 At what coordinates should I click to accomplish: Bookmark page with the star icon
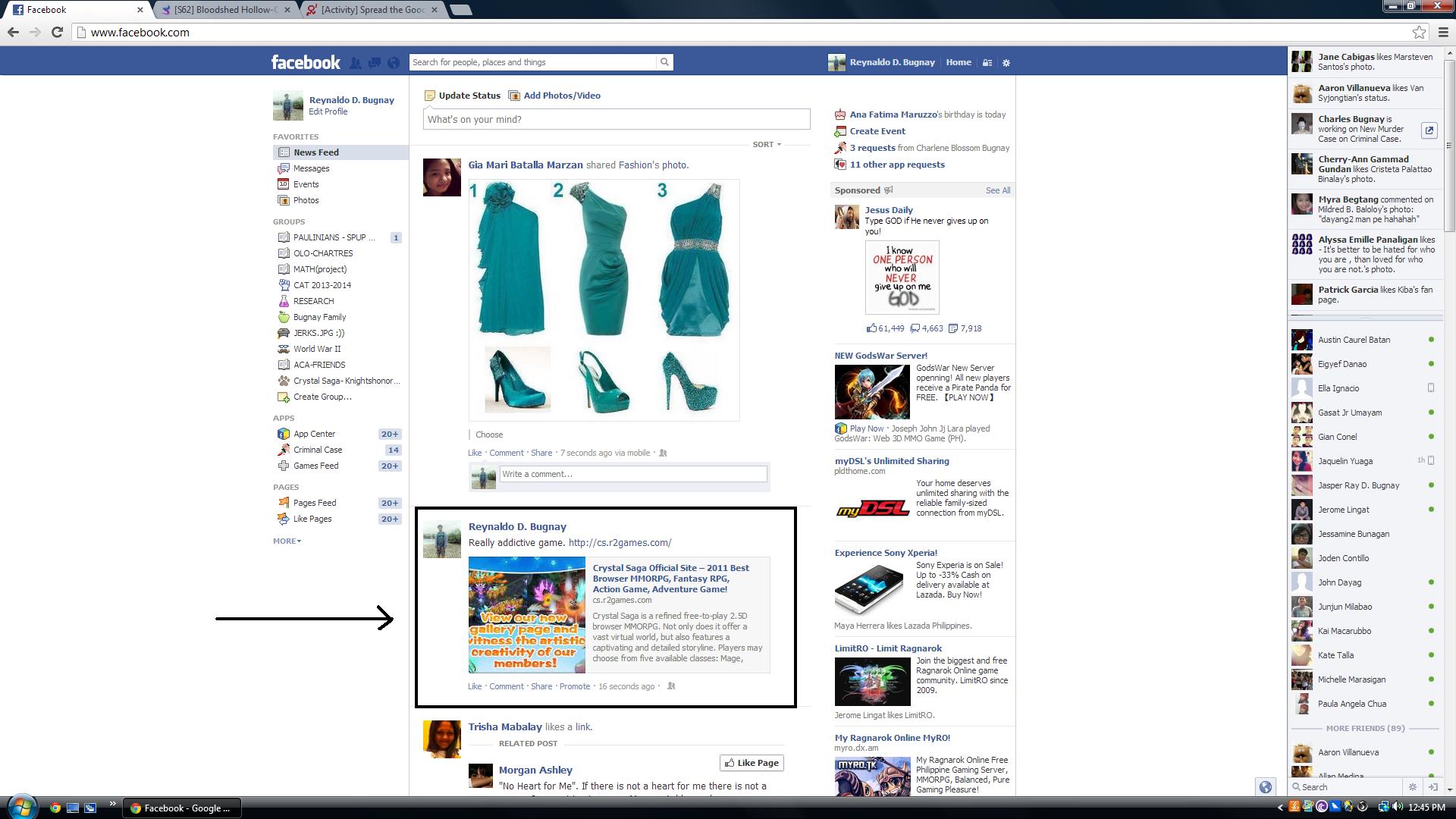(x=1419, y=32)
